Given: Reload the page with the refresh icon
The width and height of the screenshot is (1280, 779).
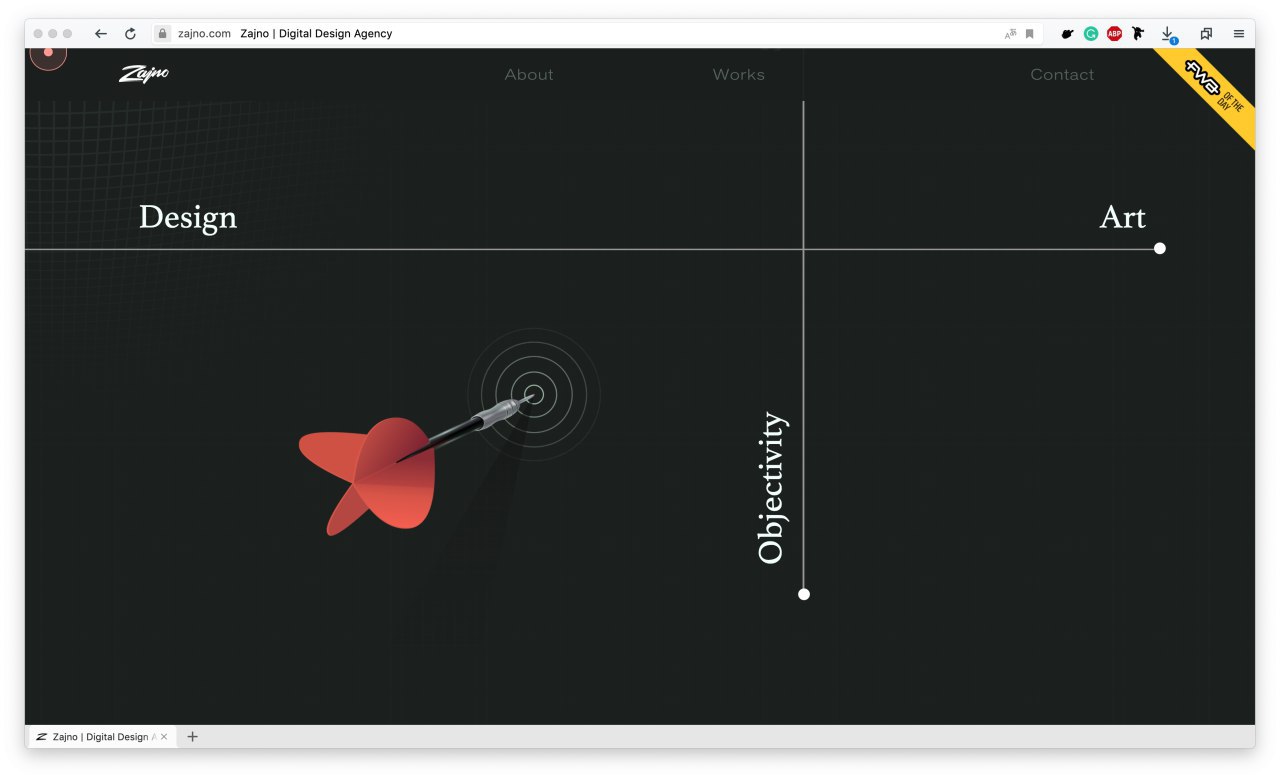Looking at the screenshot, I should pyautogui.click(x=130, y=34).
